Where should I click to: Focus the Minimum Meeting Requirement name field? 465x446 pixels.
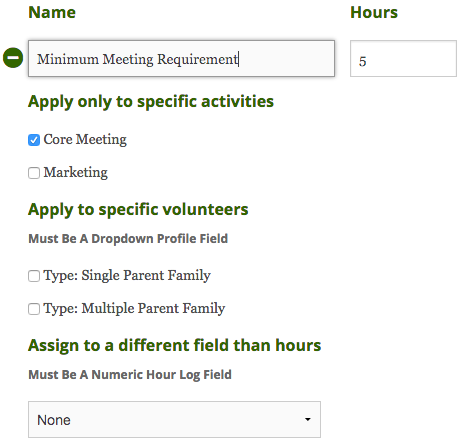[x=181, y=59]
